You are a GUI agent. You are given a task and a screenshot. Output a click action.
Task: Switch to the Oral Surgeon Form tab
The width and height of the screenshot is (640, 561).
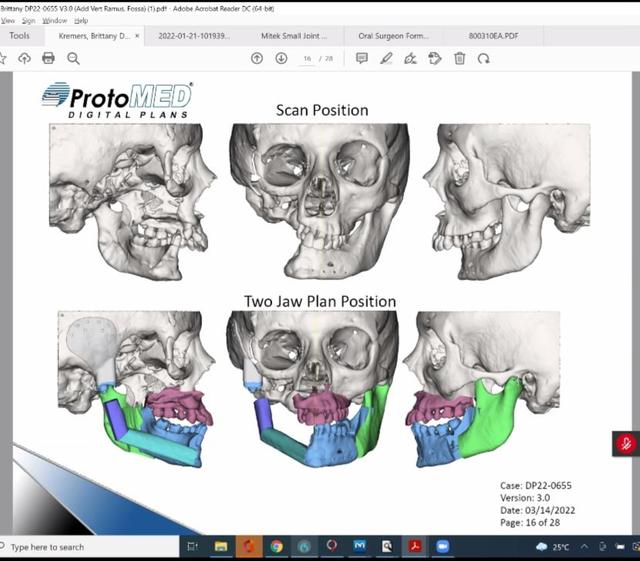click(x=393, y=36)
